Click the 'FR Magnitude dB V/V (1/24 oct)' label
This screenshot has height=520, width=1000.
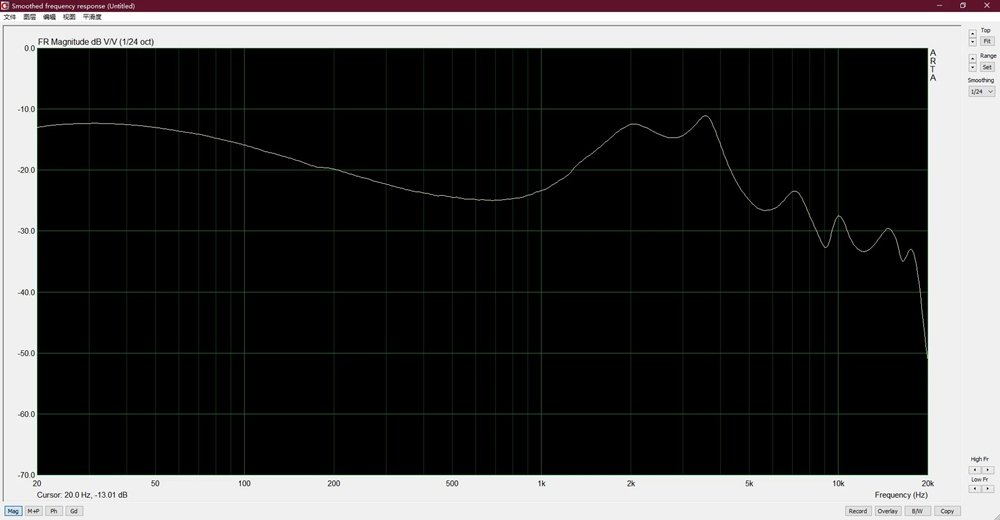[96, 42]
